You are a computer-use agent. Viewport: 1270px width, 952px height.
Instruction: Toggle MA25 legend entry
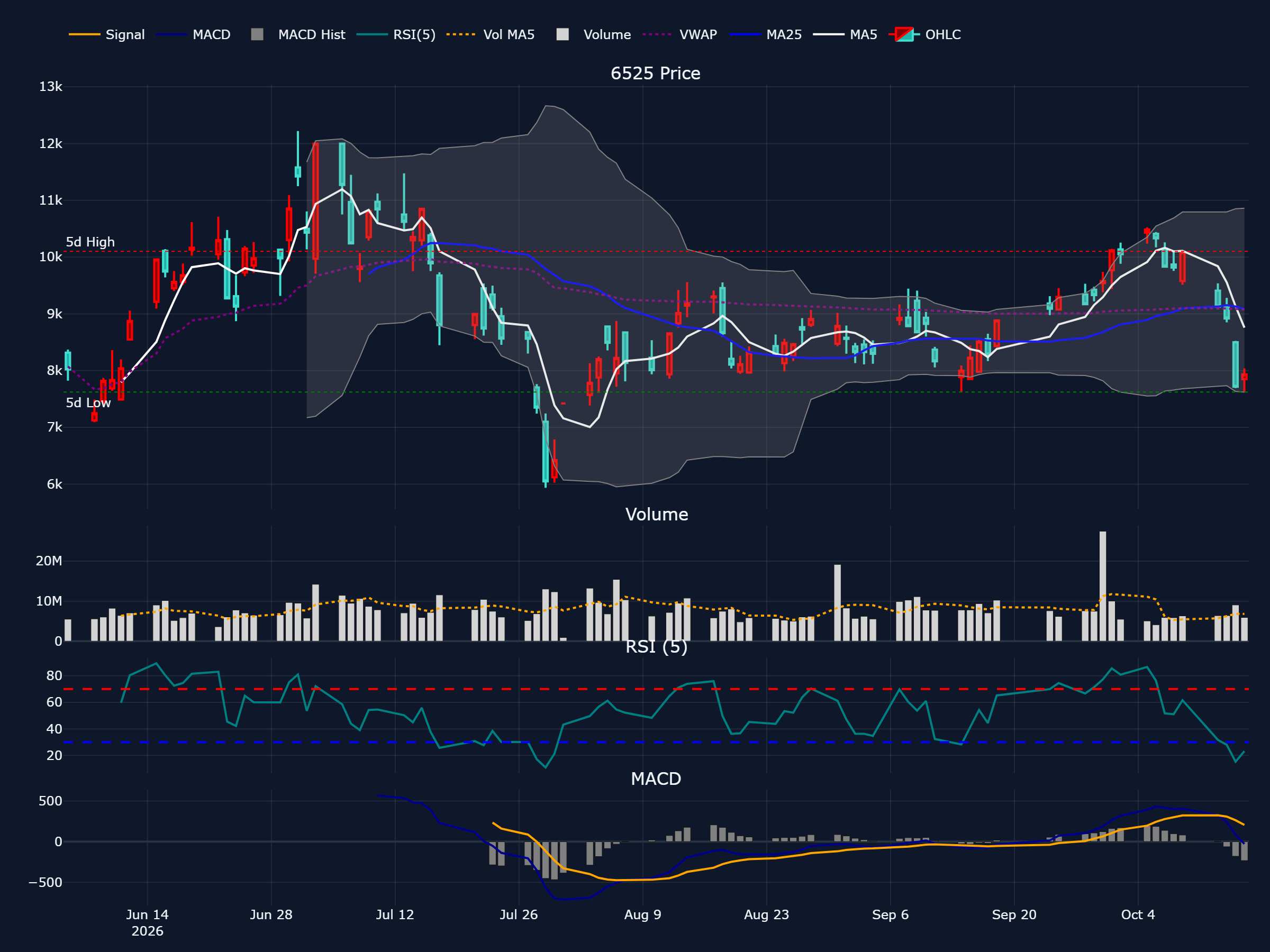765,34
